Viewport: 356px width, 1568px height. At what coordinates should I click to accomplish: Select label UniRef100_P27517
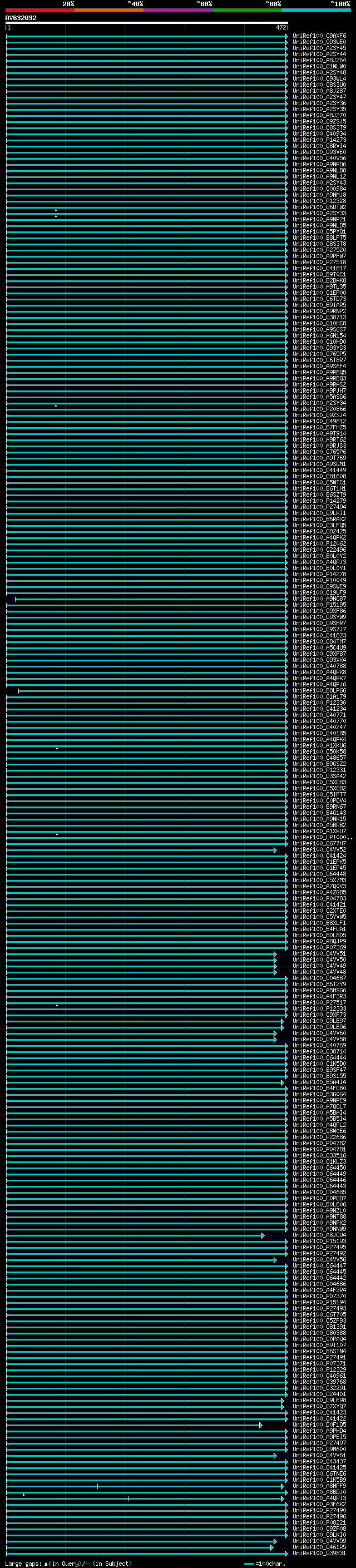[x=319, y=1002]
